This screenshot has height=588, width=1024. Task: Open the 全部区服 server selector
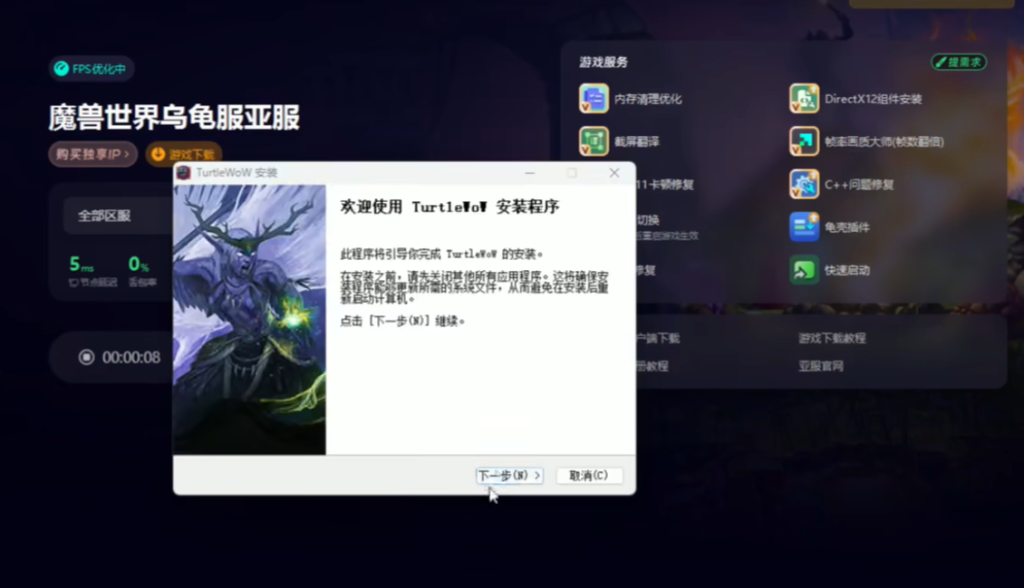point(118,216)
